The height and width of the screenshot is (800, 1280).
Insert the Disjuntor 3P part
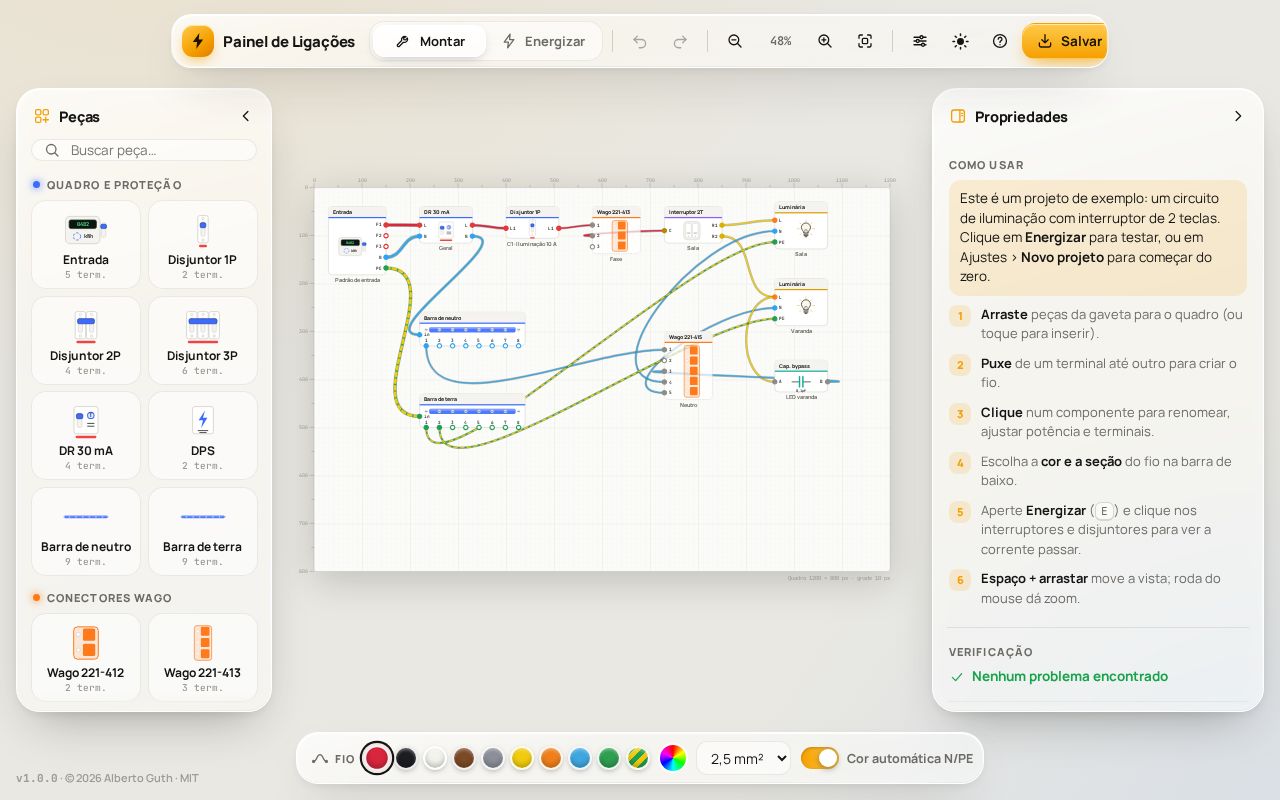pyautogui.click(x=203, y=341)
